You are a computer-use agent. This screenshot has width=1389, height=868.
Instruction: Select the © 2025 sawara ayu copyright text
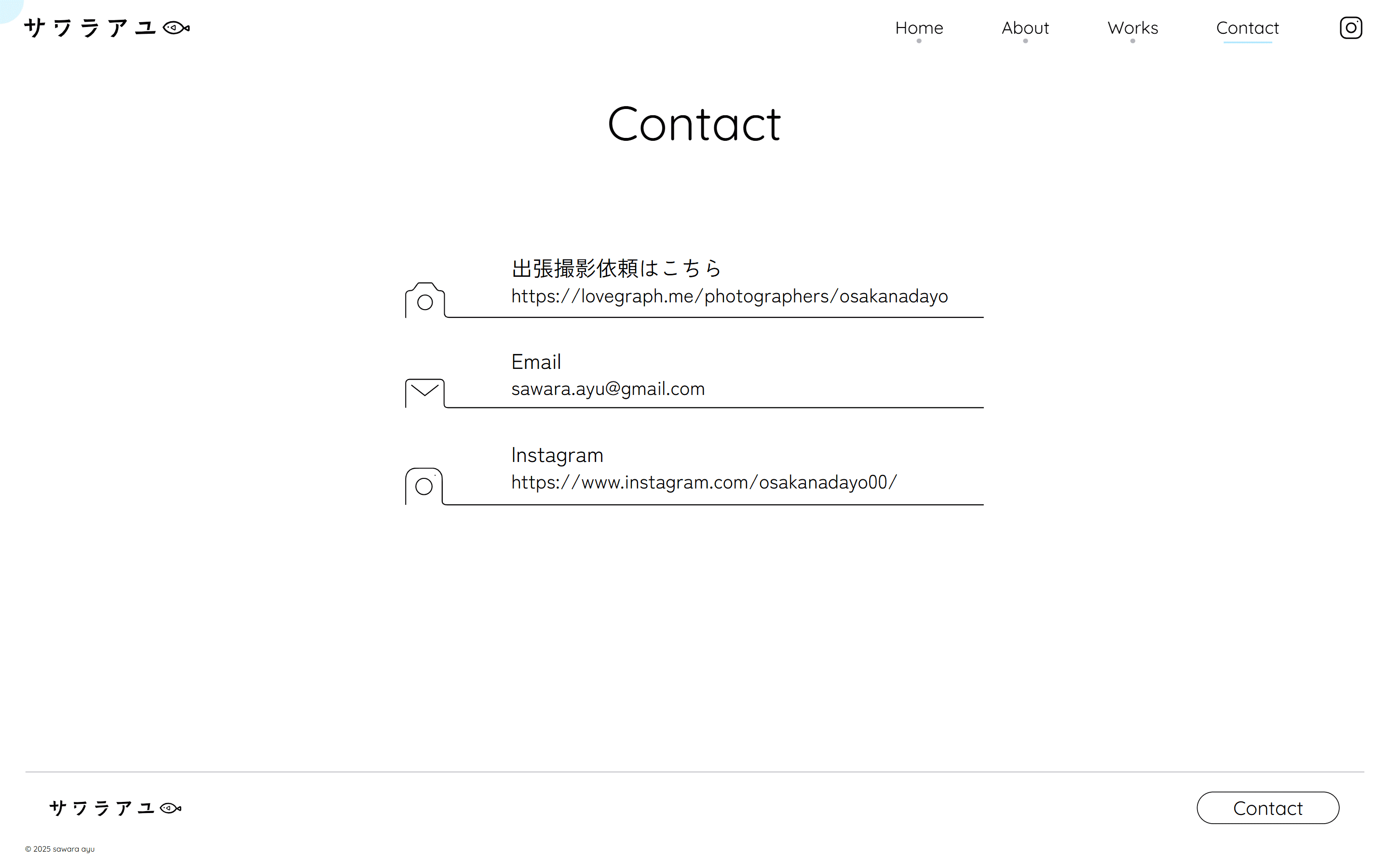tap(61, 849)
